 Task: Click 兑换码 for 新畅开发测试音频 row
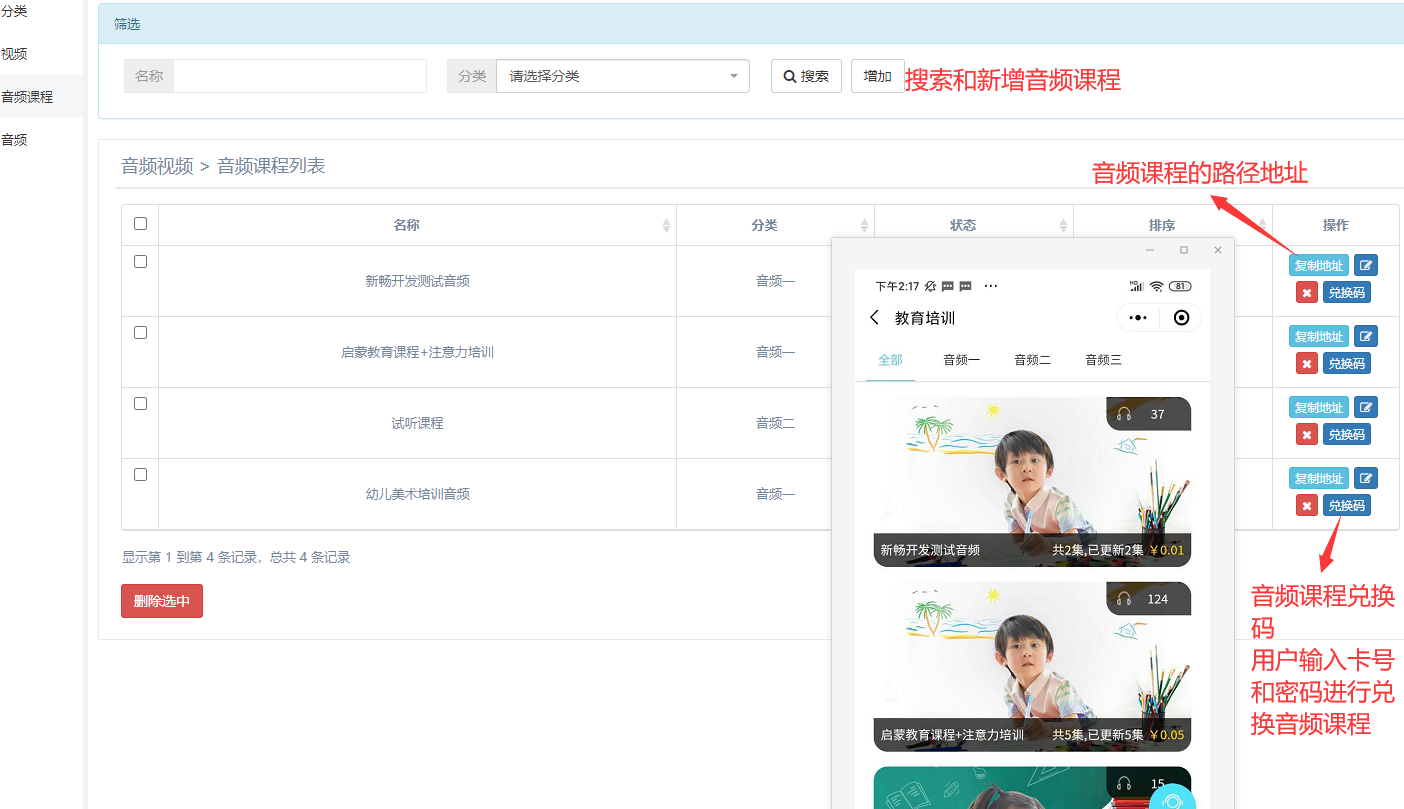(1347, 293)
